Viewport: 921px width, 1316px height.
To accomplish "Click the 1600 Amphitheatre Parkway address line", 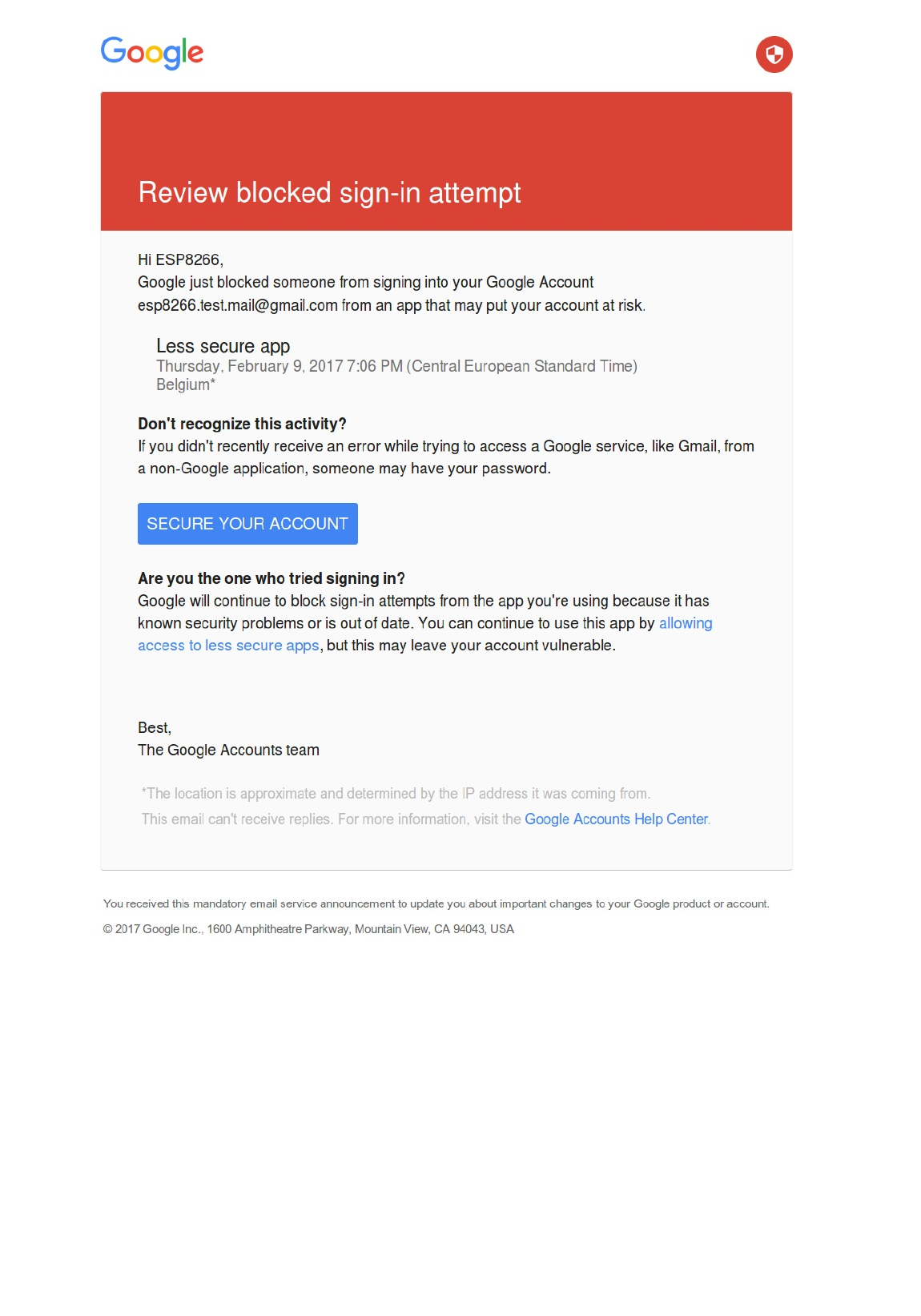I will [308, 929].
